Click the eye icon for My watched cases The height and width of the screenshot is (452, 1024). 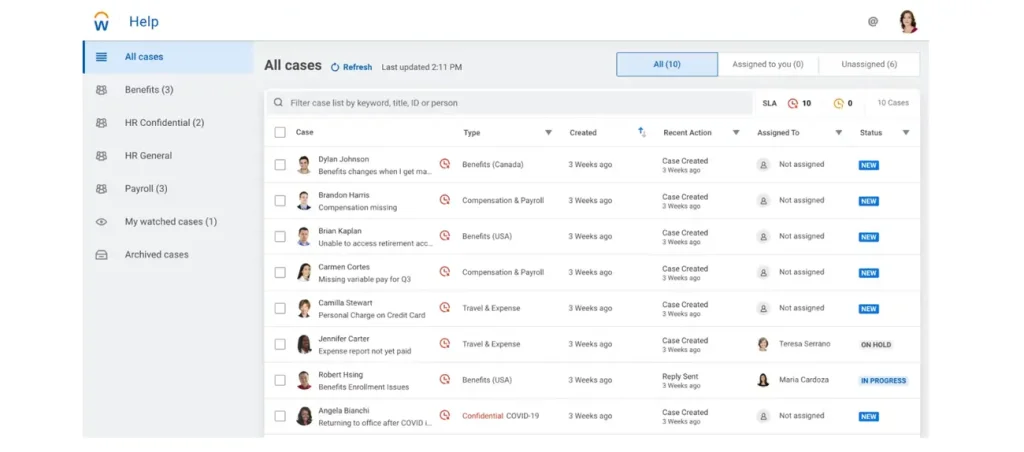pos(101,222)
